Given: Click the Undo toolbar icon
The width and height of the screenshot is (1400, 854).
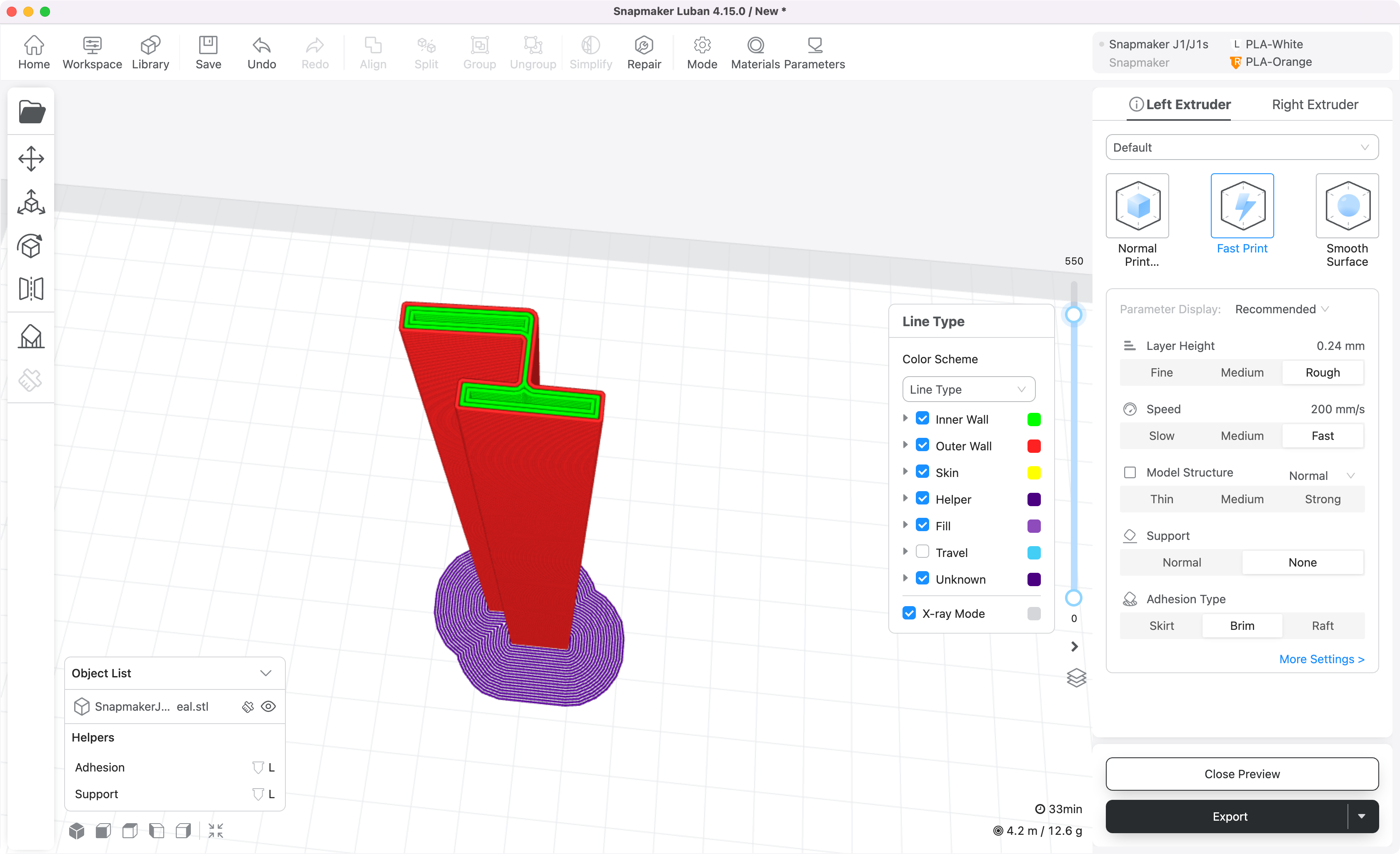Looking at the screenshot, I should 261,52.
